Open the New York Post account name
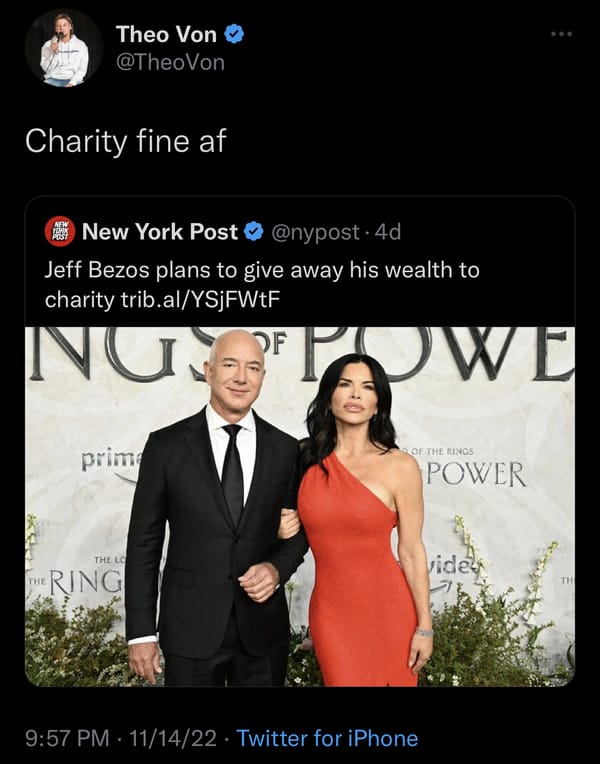Image resolution: width=600 pixels, height=764 pixels. (160, 231)
